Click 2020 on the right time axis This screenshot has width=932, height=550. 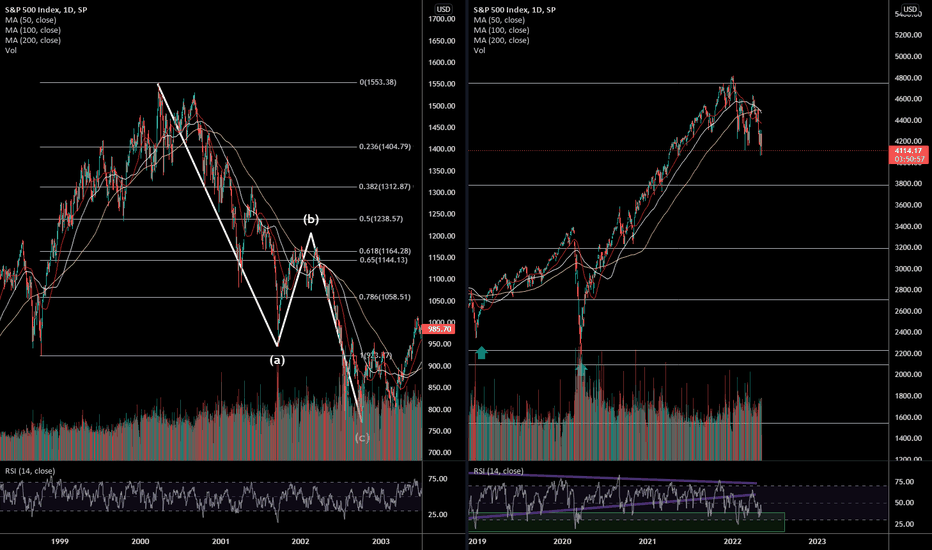click(562, 541)
